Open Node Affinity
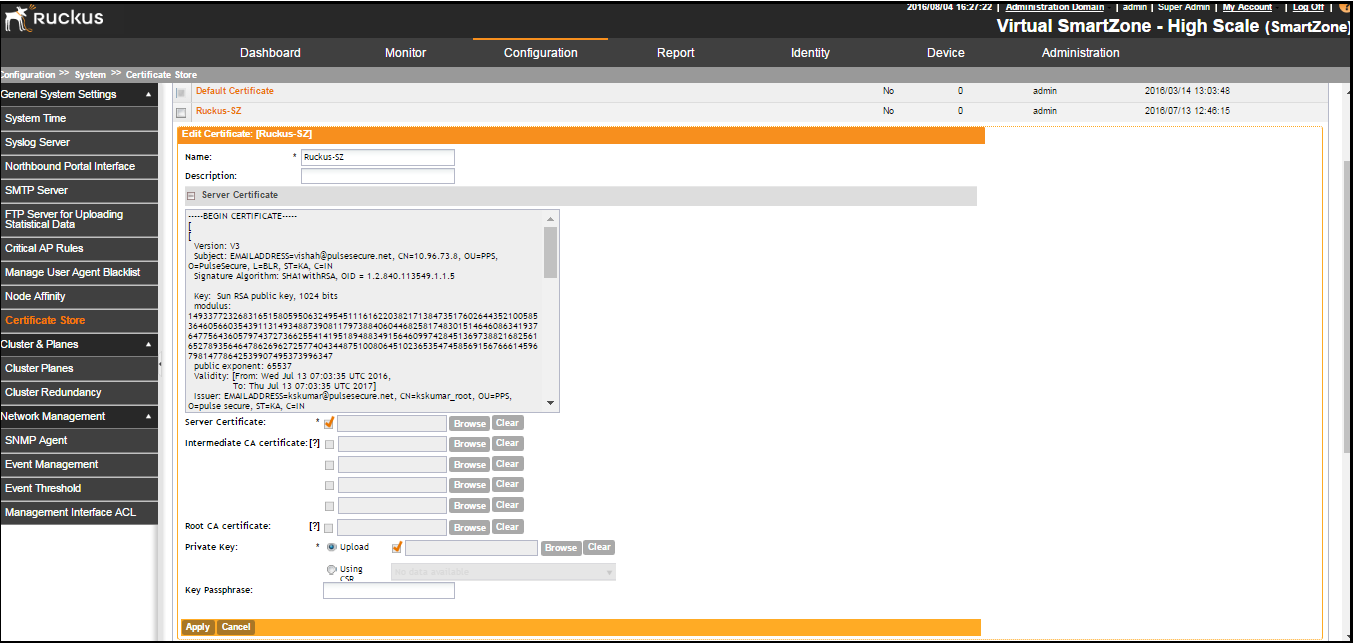This screenshot has width=1355, height=643. [79, 296]
